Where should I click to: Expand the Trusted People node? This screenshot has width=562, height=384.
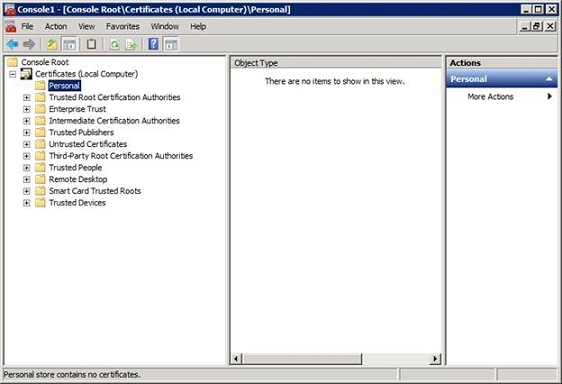pos(27,168)
